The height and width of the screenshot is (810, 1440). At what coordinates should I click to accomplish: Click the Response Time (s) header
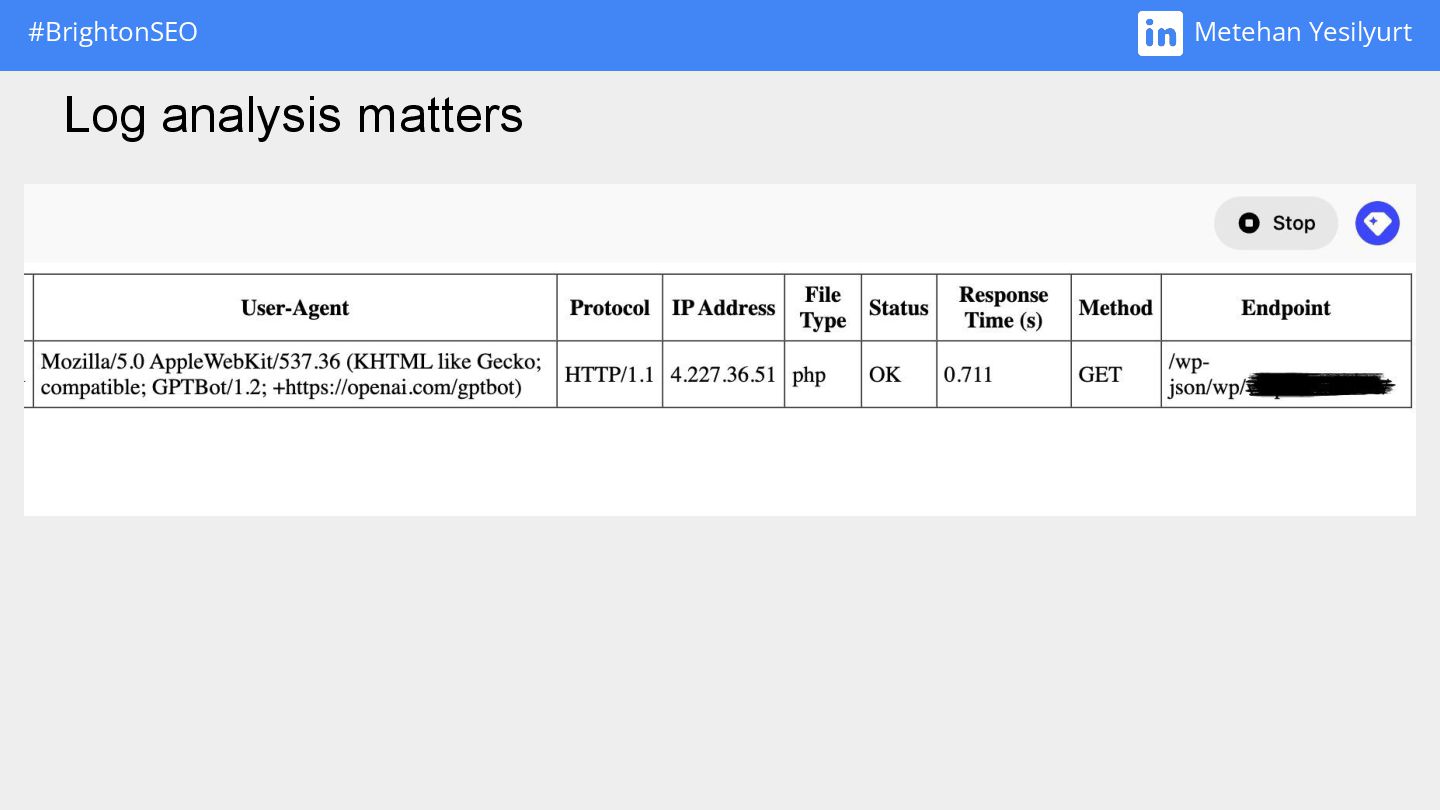point(1004,308)
